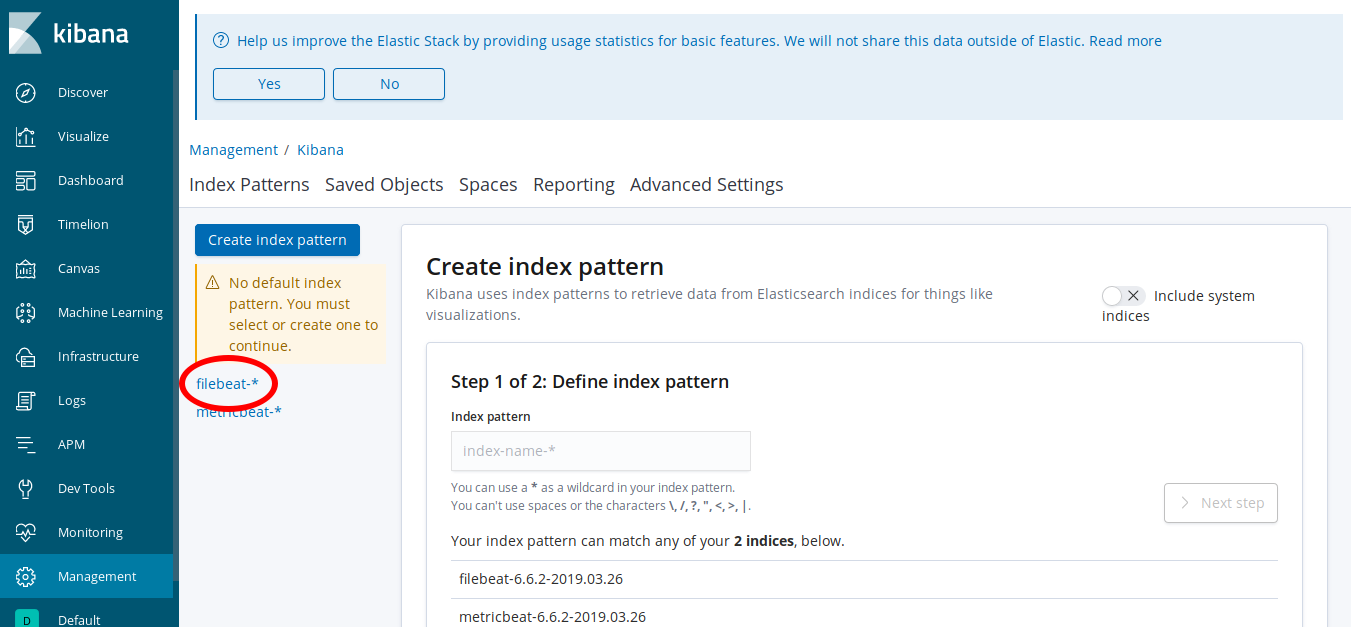Click the Management breadcrumb link
Screen dimensions: 1351x627
[x=233, y=149]
